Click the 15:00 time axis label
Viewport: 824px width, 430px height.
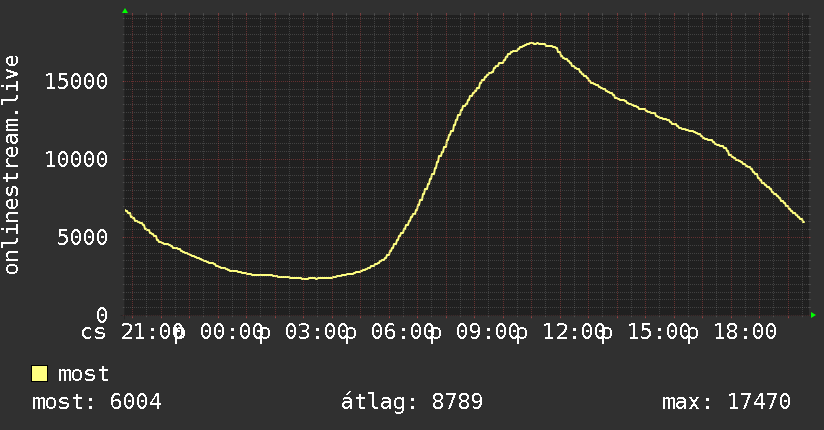pos(660,332)
